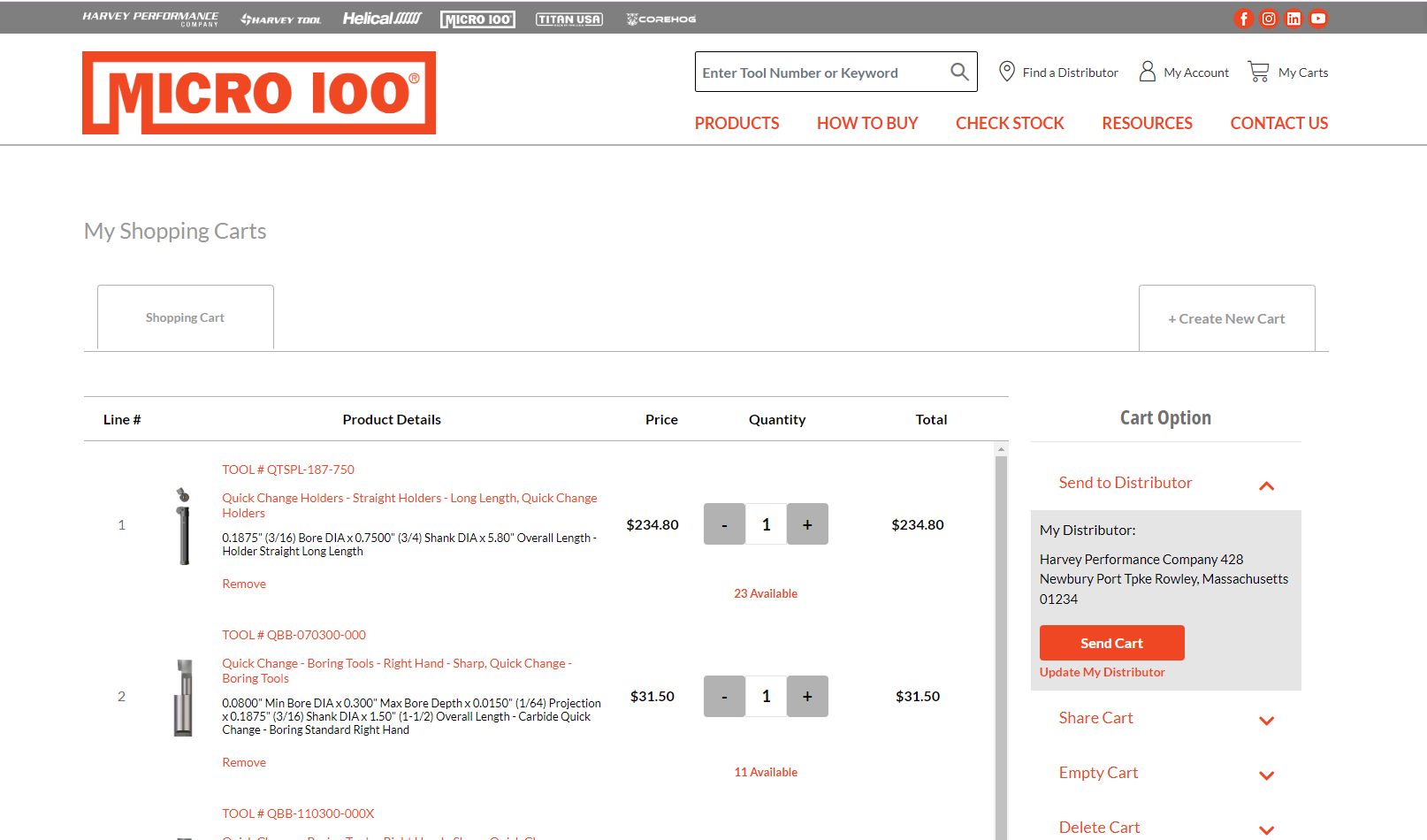Remove tool QTSPL-187-750 from cart

click(x=243, y=583)
